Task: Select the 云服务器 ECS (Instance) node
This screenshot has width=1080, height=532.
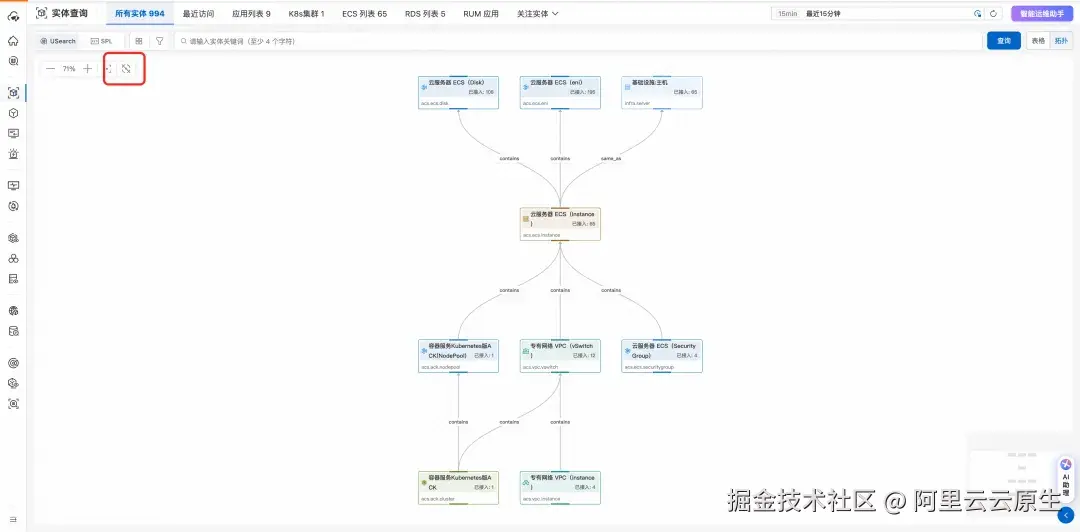Action: (560, 224)
